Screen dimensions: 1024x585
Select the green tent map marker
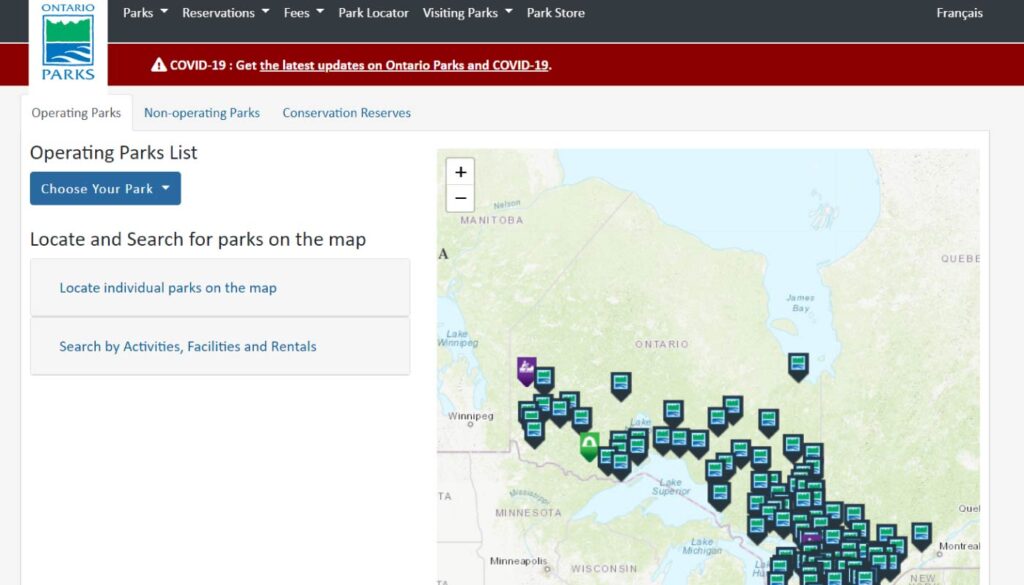590,444
